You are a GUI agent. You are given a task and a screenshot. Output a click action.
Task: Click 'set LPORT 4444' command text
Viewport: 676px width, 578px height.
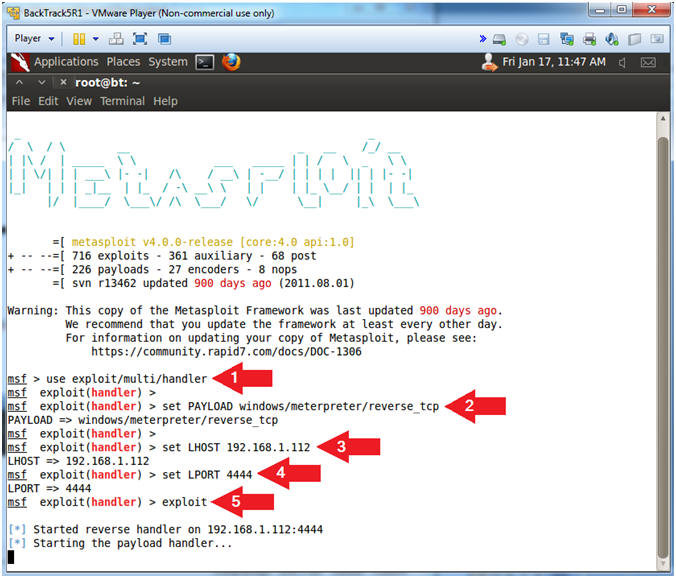tap(207, 475)
